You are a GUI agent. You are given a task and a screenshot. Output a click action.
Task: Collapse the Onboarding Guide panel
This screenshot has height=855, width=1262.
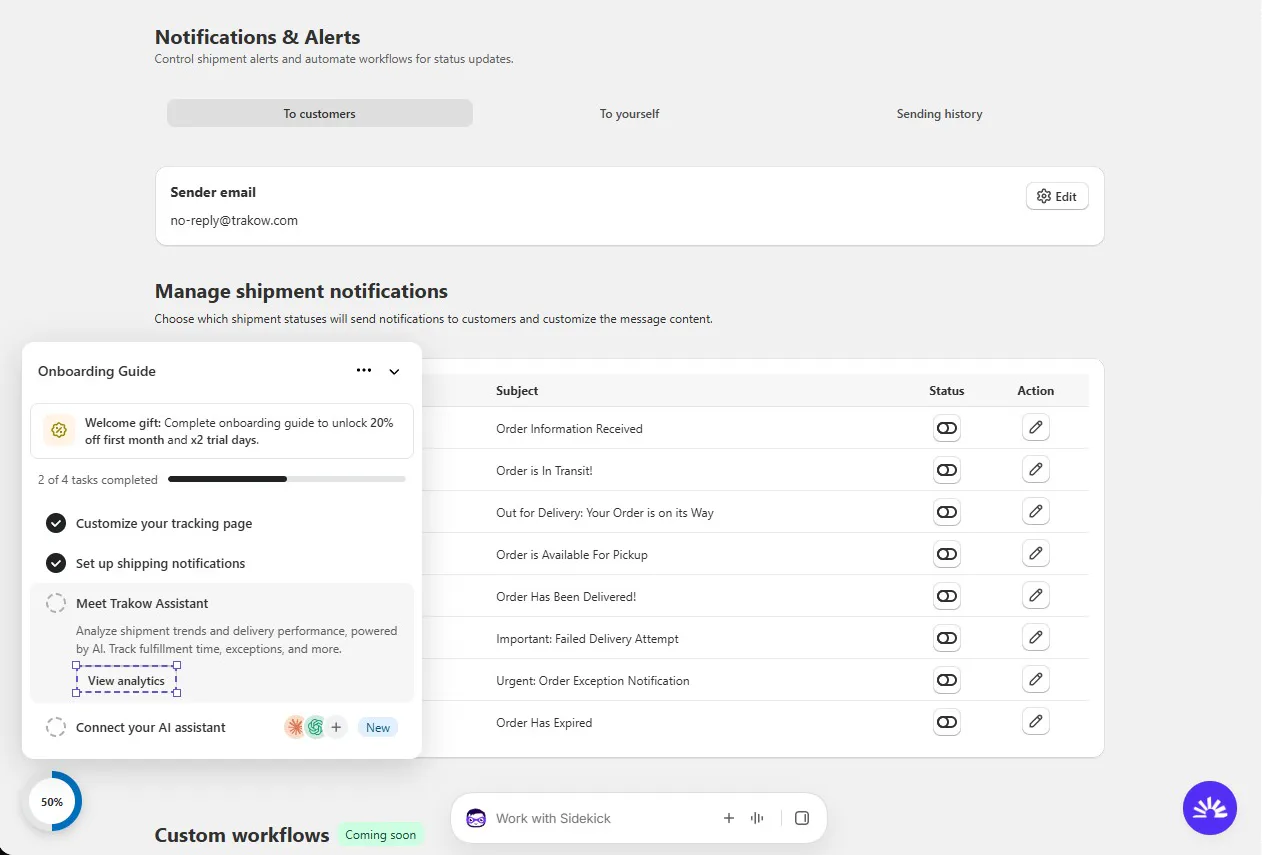coord(394,371)
